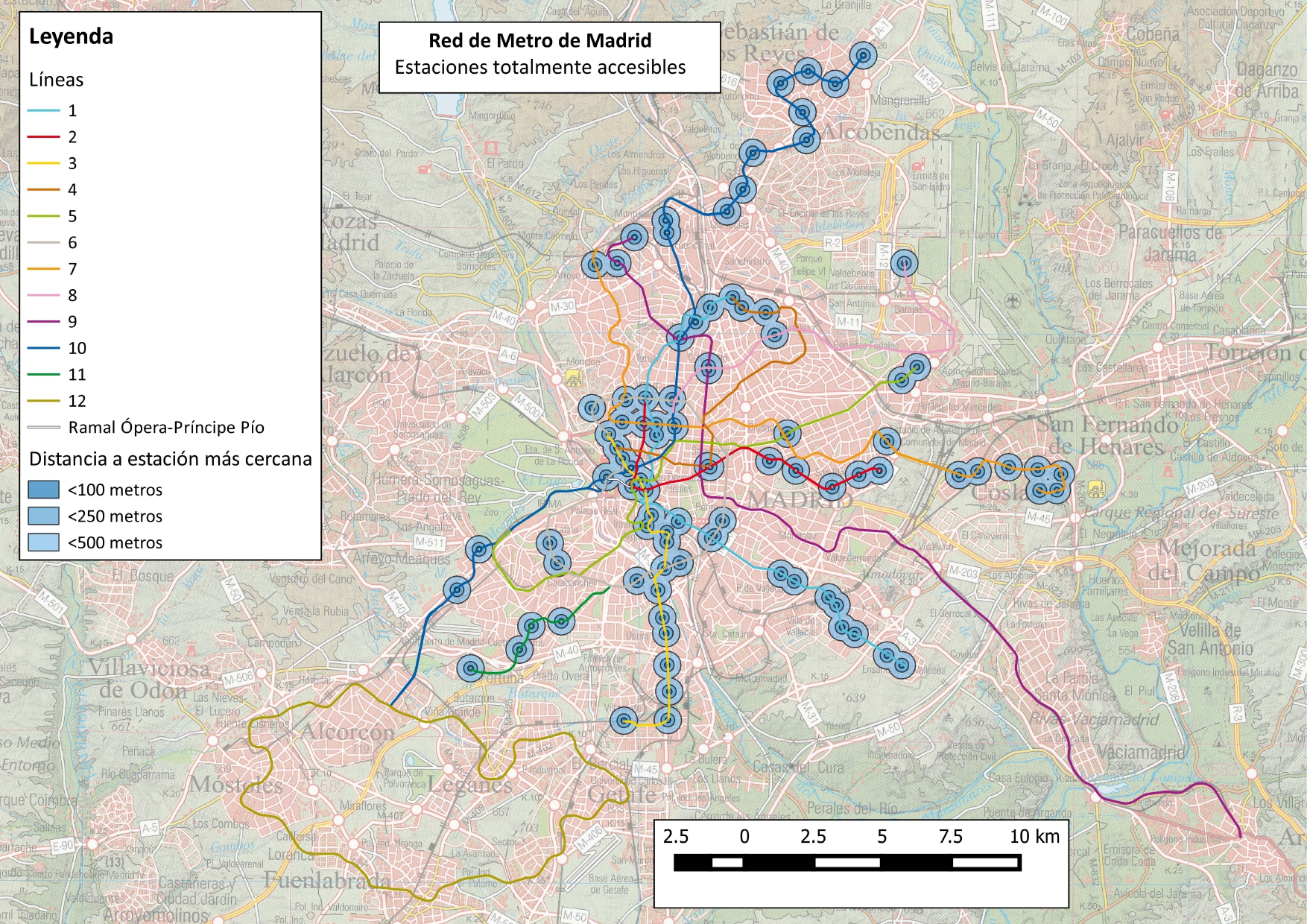The height and width of the screenshot is (924, 1307).
Task: Select the 'Estaciones totalmente accesibles' subtitle text
Action: (x=539, y=67)
